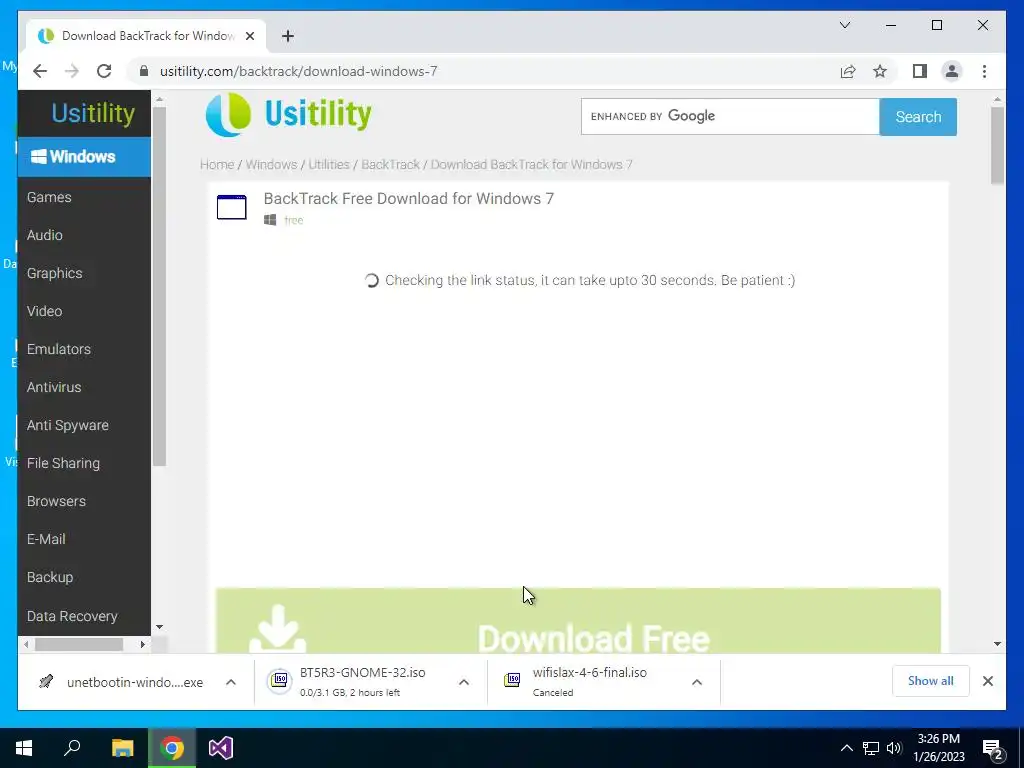This screenshot has width=1024, height=768.
Task: Open taskbar search
Action: pyautogui.click(x=72, y=748)
